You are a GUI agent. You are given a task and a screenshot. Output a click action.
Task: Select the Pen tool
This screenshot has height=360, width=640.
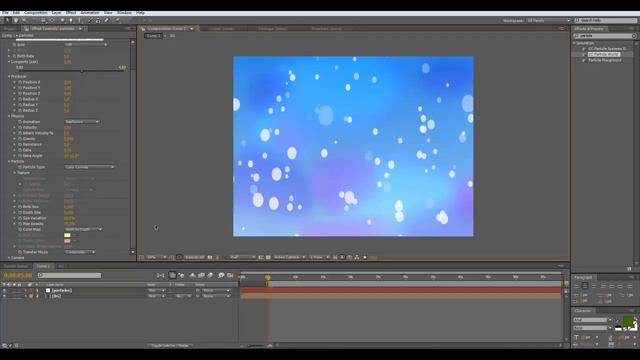pos(71,20)
